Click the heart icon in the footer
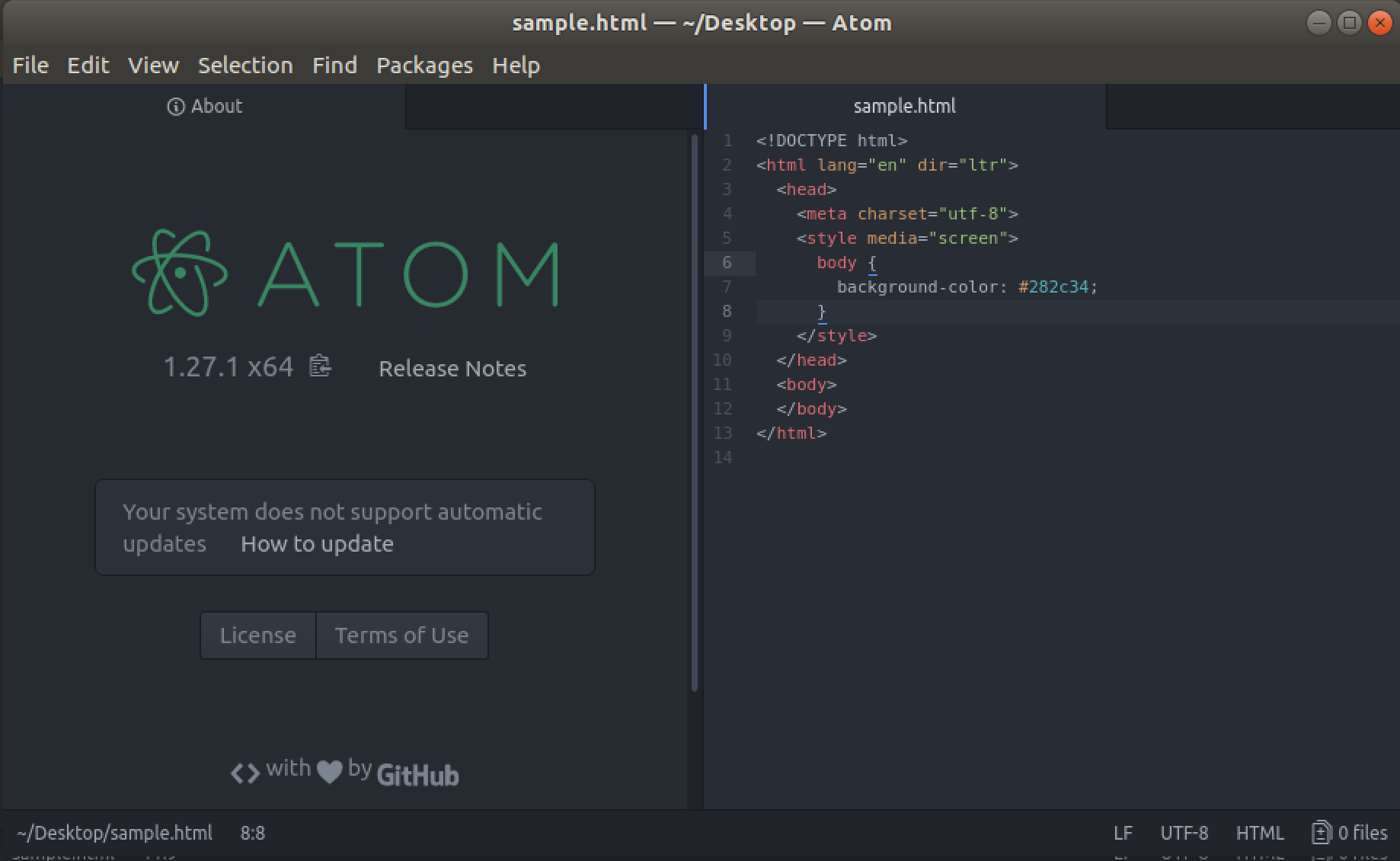Viewport: 1400px width, 861px height. 328,771
